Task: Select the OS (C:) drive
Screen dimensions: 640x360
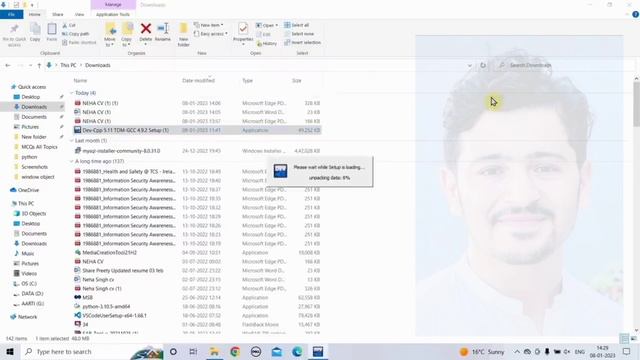Action: pos(29,283)
